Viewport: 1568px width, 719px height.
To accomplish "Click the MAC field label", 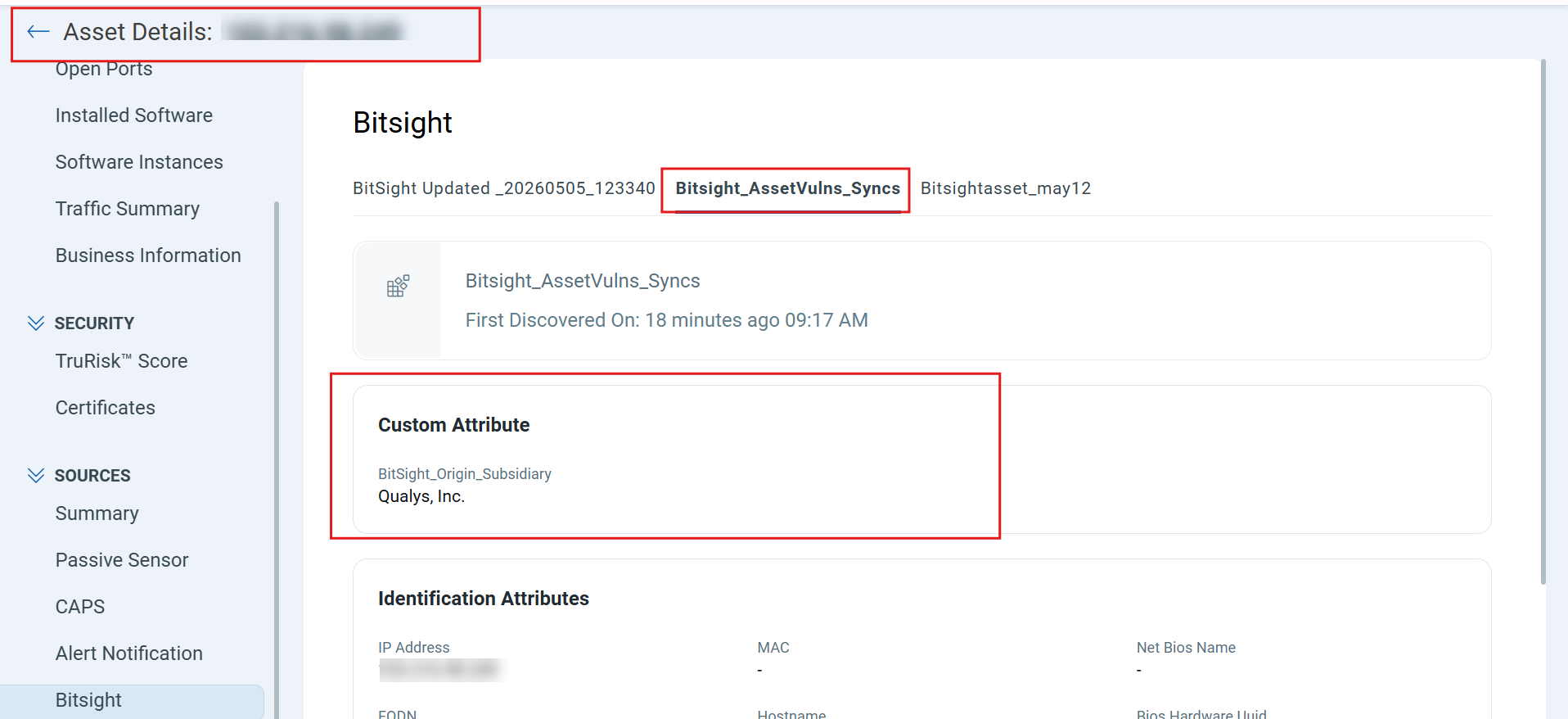I will (773, 648).
